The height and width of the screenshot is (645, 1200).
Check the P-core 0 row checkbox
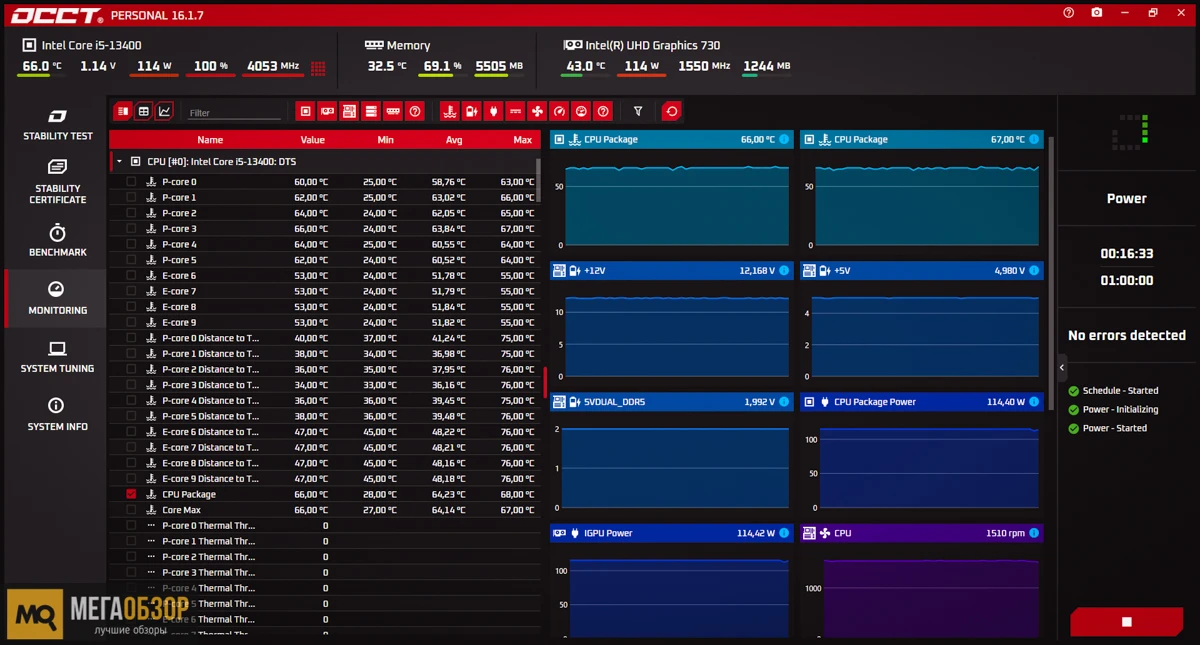pos(131,182)
